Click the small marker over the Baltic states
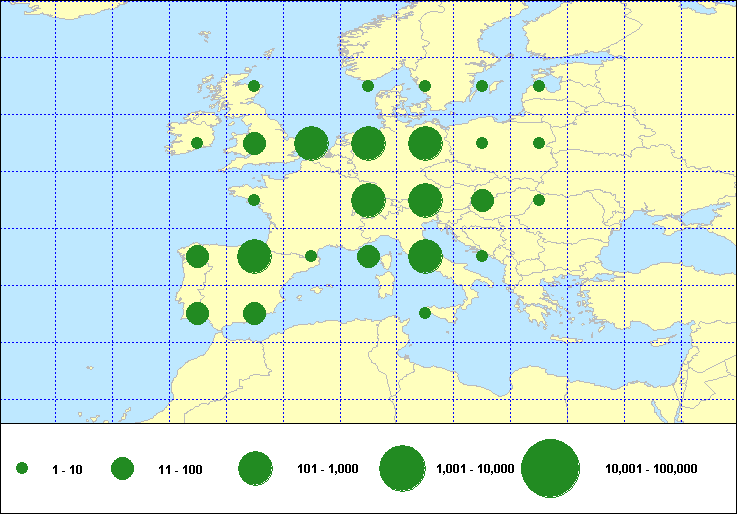Viewport: 737px width, 514px height. (x=539, y=86)
